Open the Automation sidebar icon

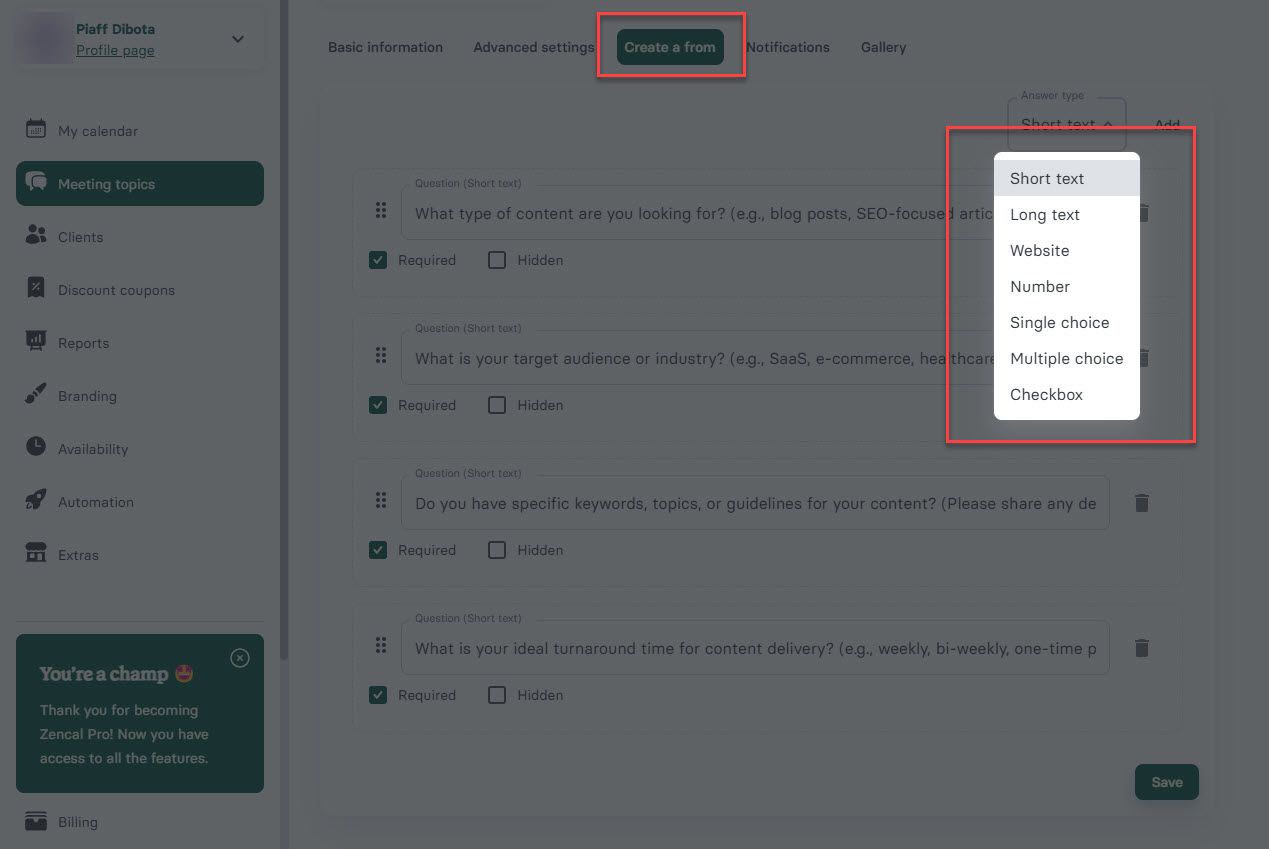click(x=36, y=502)
